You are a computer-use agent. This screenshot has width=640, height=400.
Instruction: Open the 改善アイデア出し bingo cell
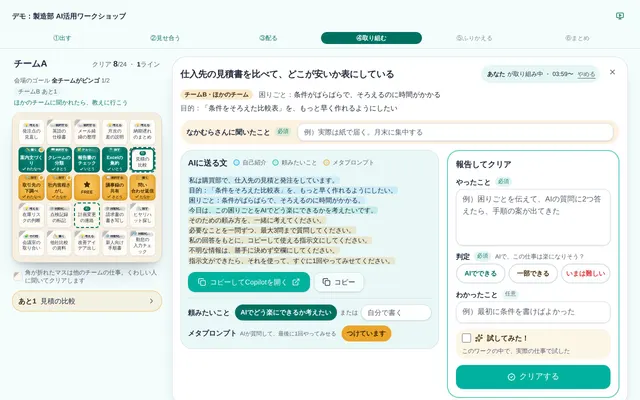[87, 243]
